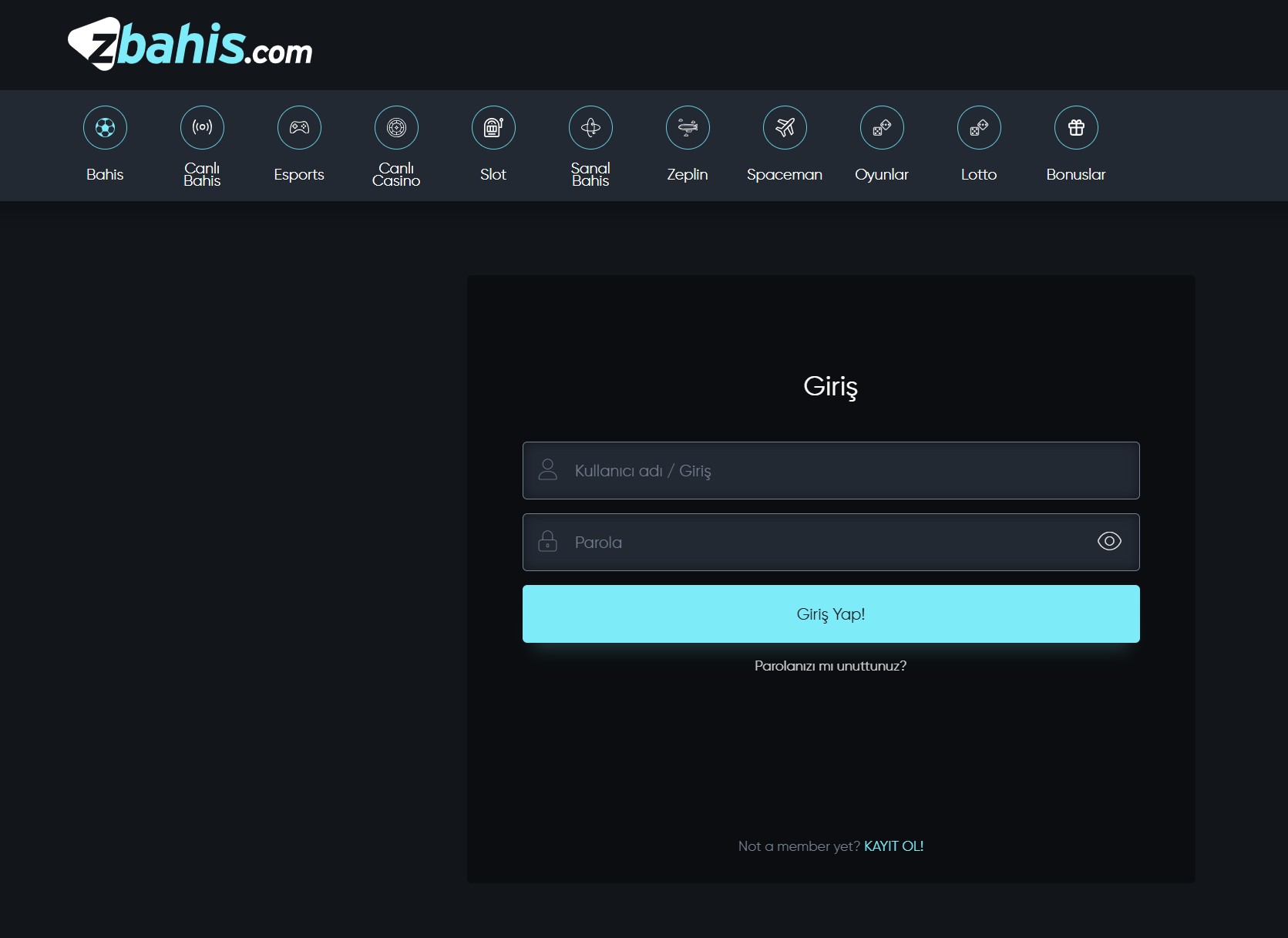This screenshot has height=938, width=1288.
Task: Select the Bonuslar menu label
Action: [x=1075, y=175]
